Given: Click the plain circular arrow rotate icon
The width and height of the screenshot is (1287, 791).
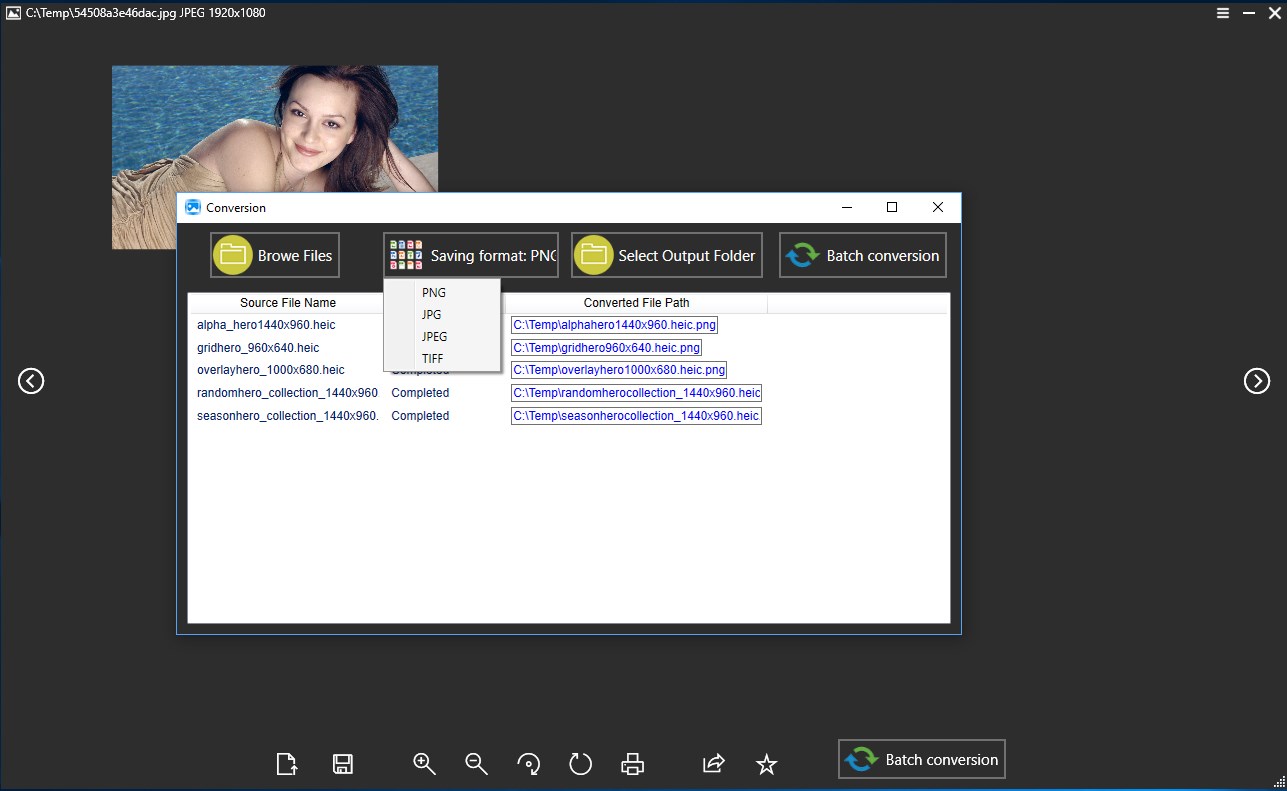Looking at the screenshot, I should (580, 764).
